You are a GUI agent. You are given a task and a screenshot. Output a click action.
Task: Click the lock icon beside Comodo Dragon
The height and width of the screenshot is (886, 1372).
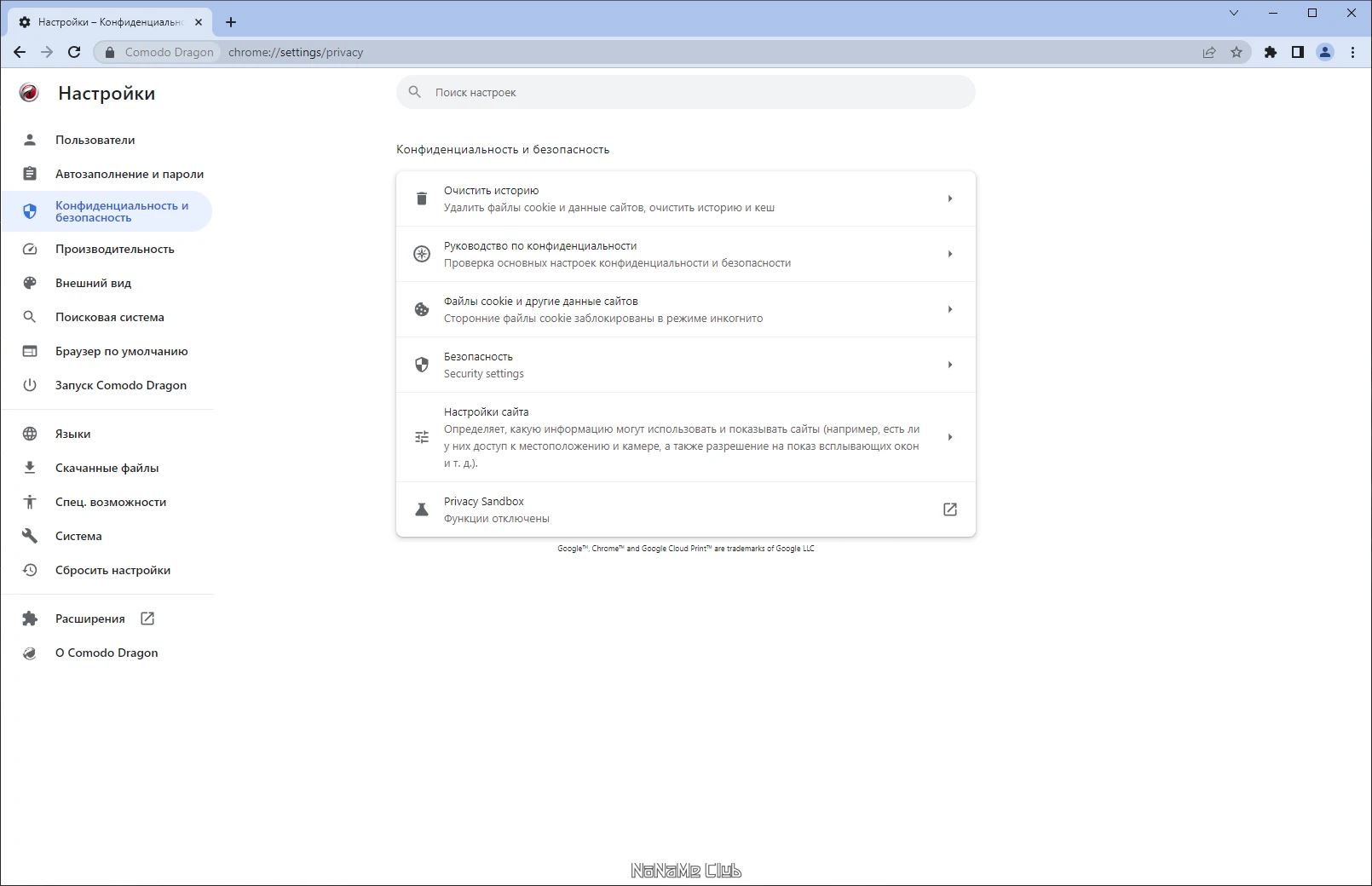[x=110, y=52]
